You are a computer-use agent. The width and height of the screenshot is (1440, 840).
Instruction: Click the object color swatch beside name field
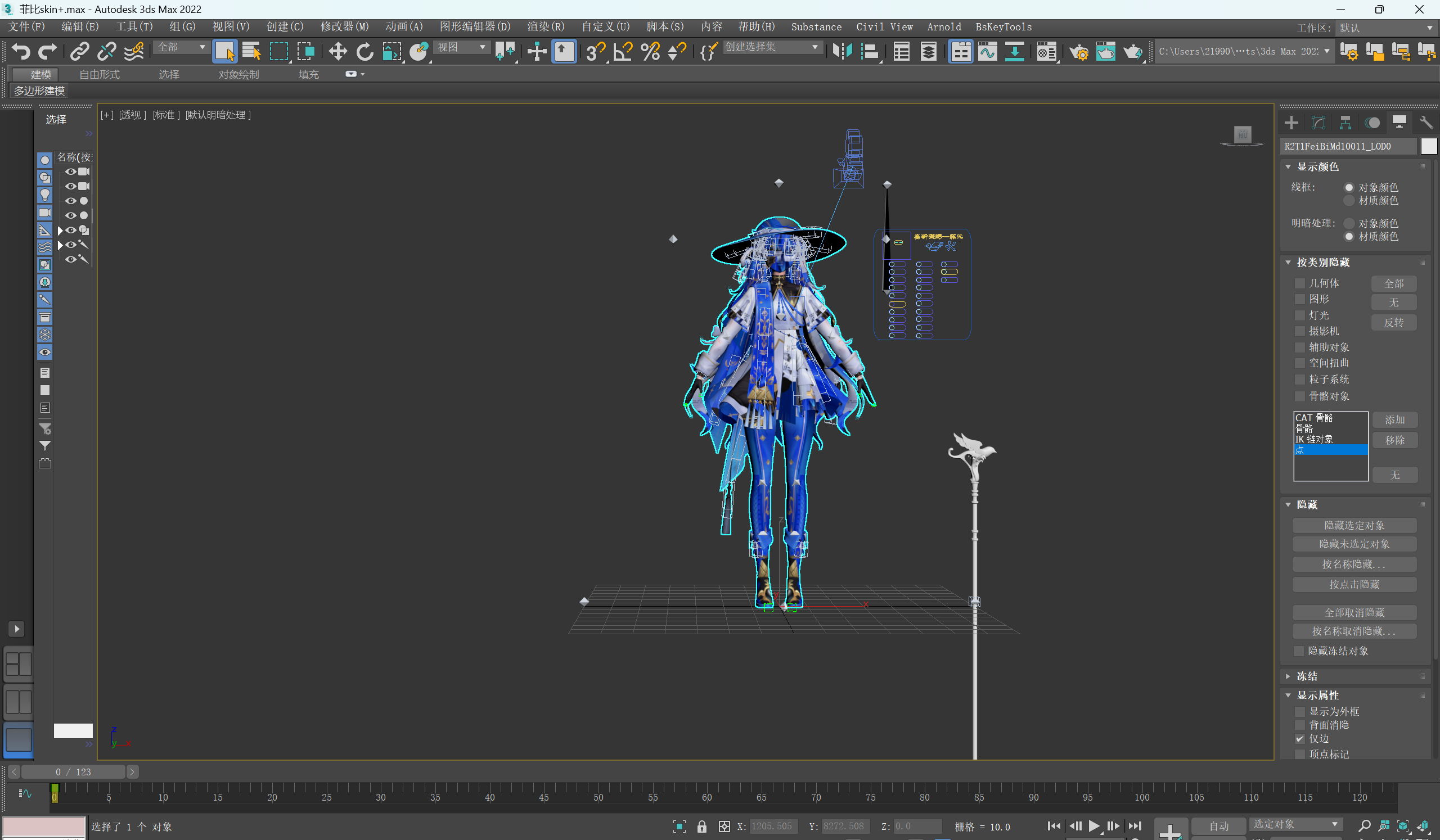point(1428,146)
